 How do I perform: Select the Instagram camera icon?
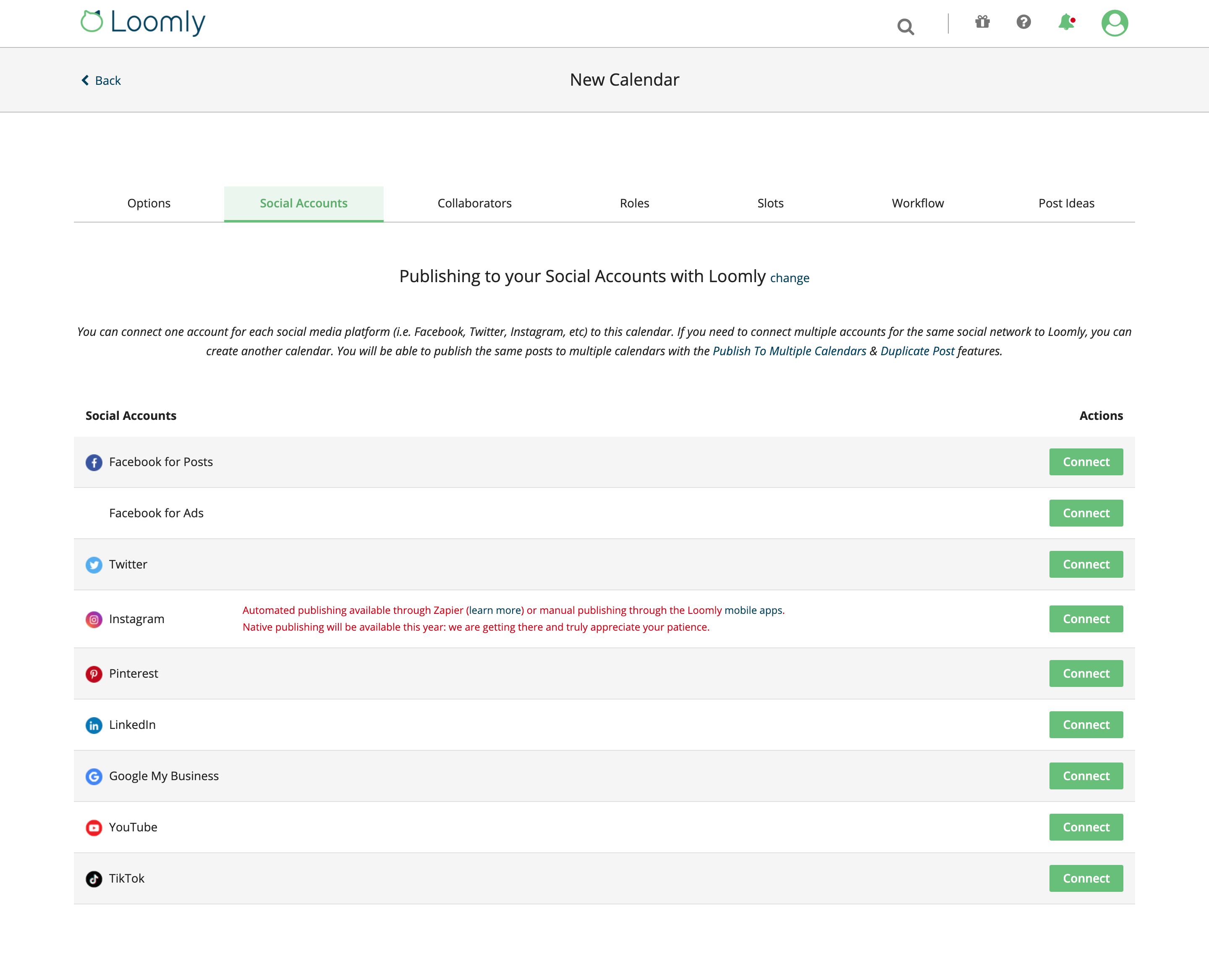[94, 619]
